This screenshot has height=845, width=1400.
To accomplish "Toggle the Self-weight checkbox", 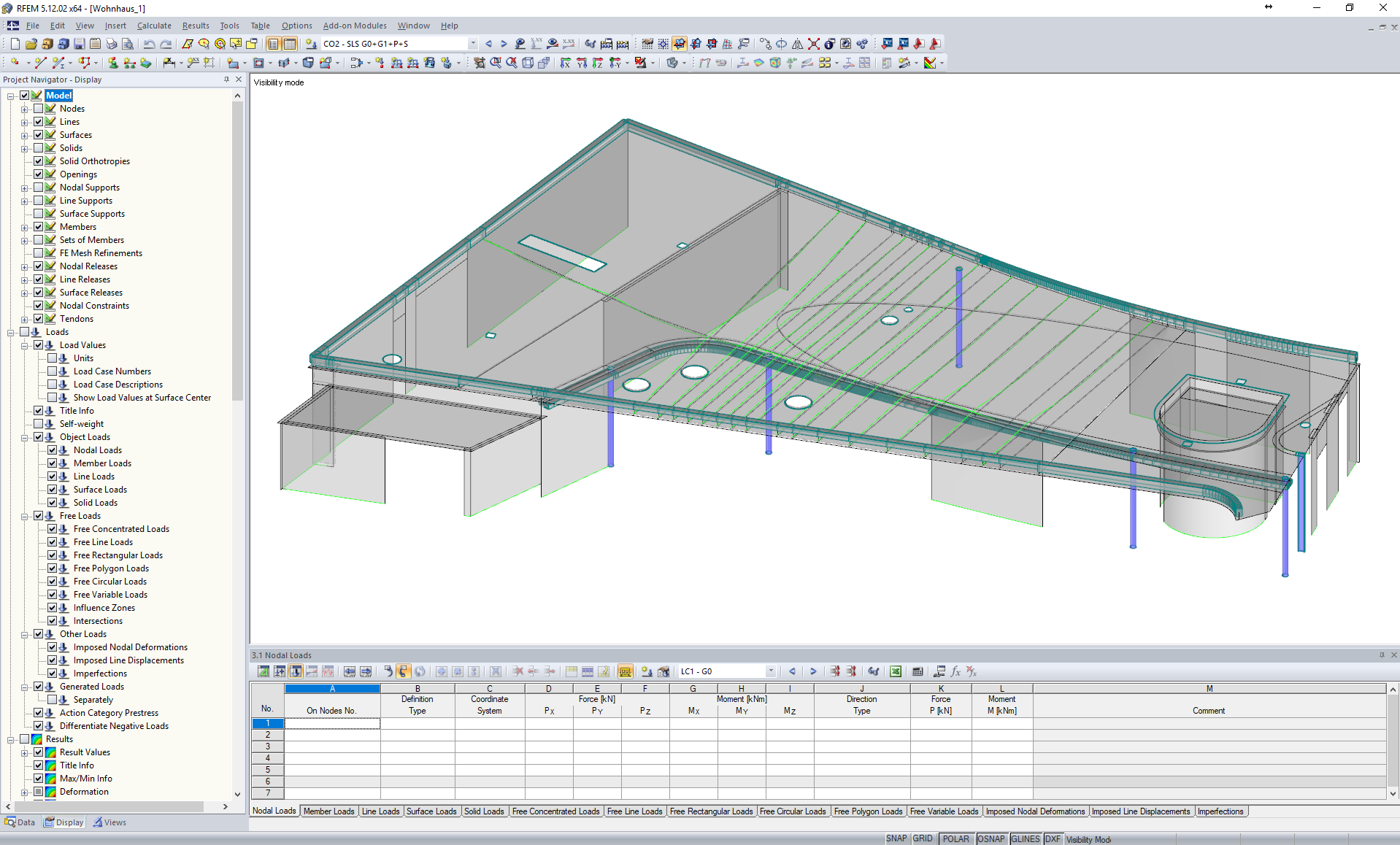I will click(39, 424).
